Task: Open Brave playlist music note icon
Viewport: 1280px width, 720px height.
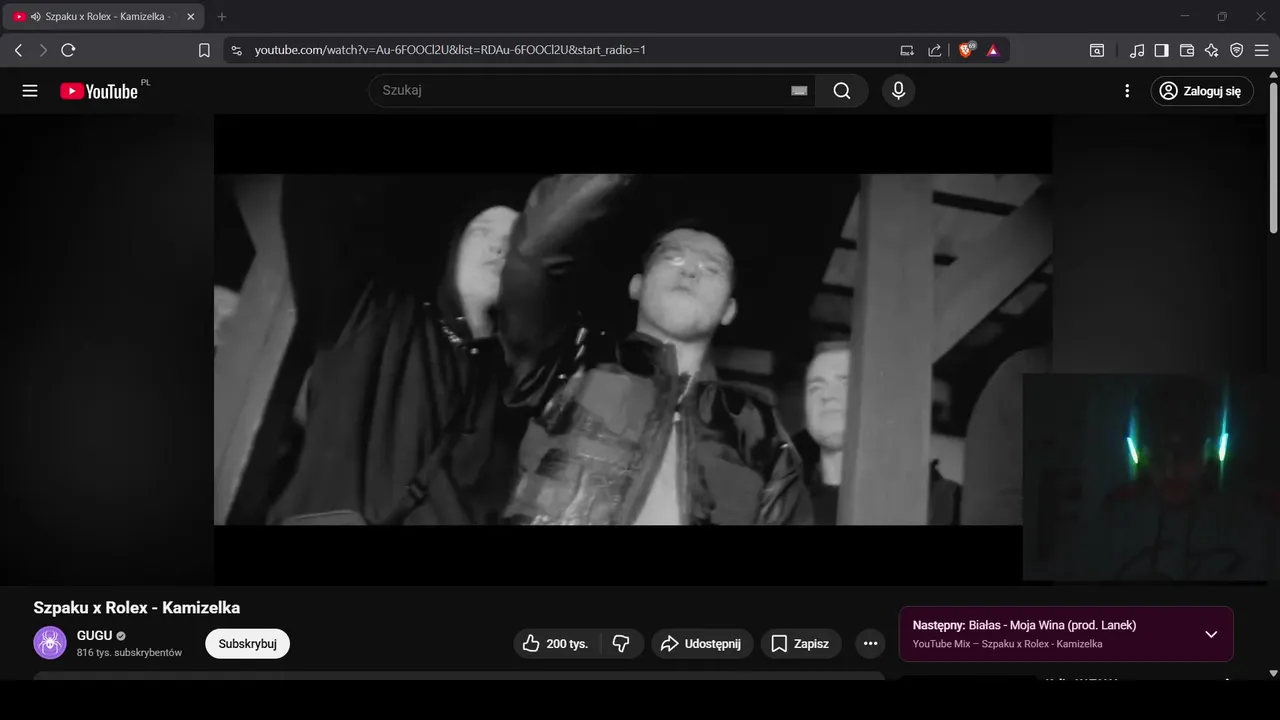Action: 1137,50
